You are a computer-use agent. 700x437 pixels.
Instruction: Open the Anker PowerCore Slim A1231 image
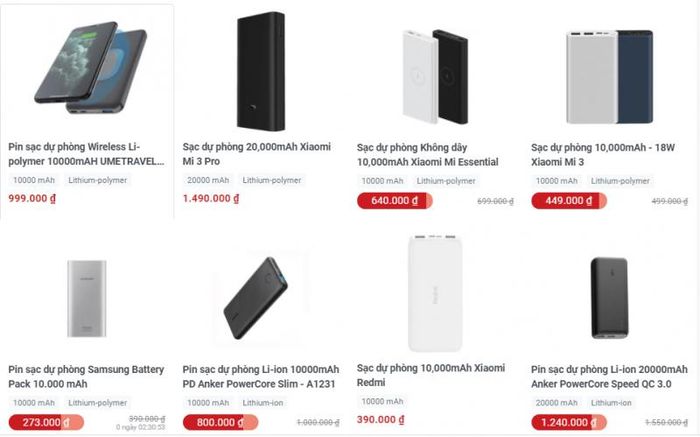[255, 298]
